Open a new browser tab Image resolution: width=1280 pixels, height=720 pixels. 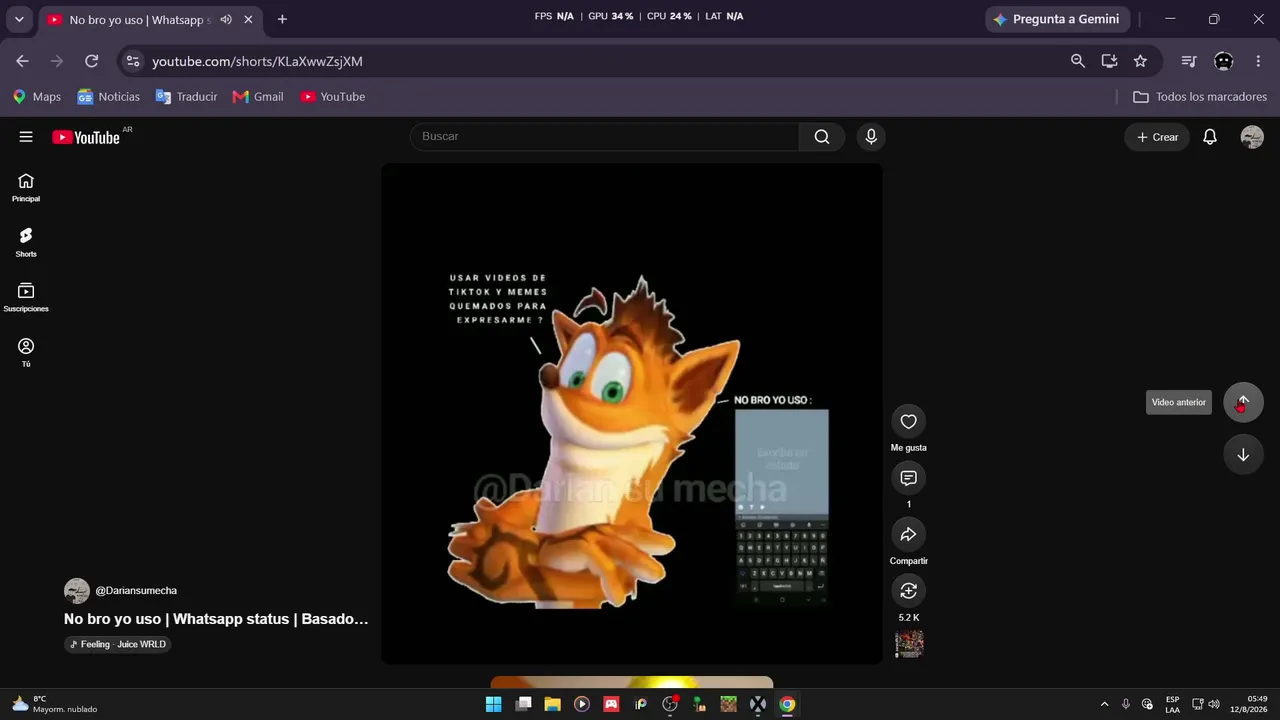point(282,19)
